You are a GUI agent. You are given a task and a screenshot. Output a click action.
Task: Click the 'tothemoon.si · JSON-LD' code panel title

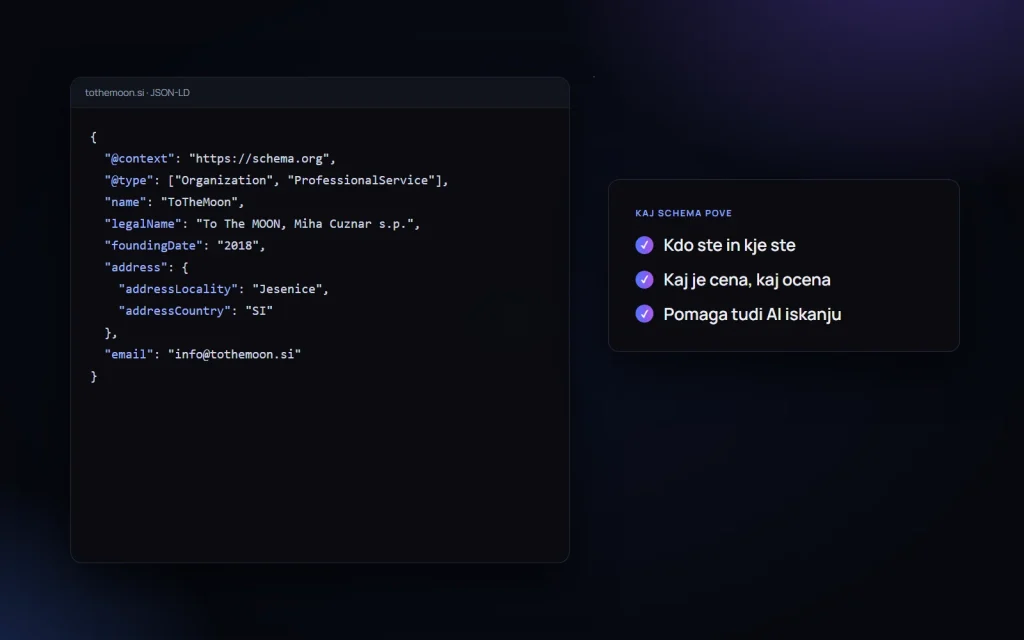137,93
